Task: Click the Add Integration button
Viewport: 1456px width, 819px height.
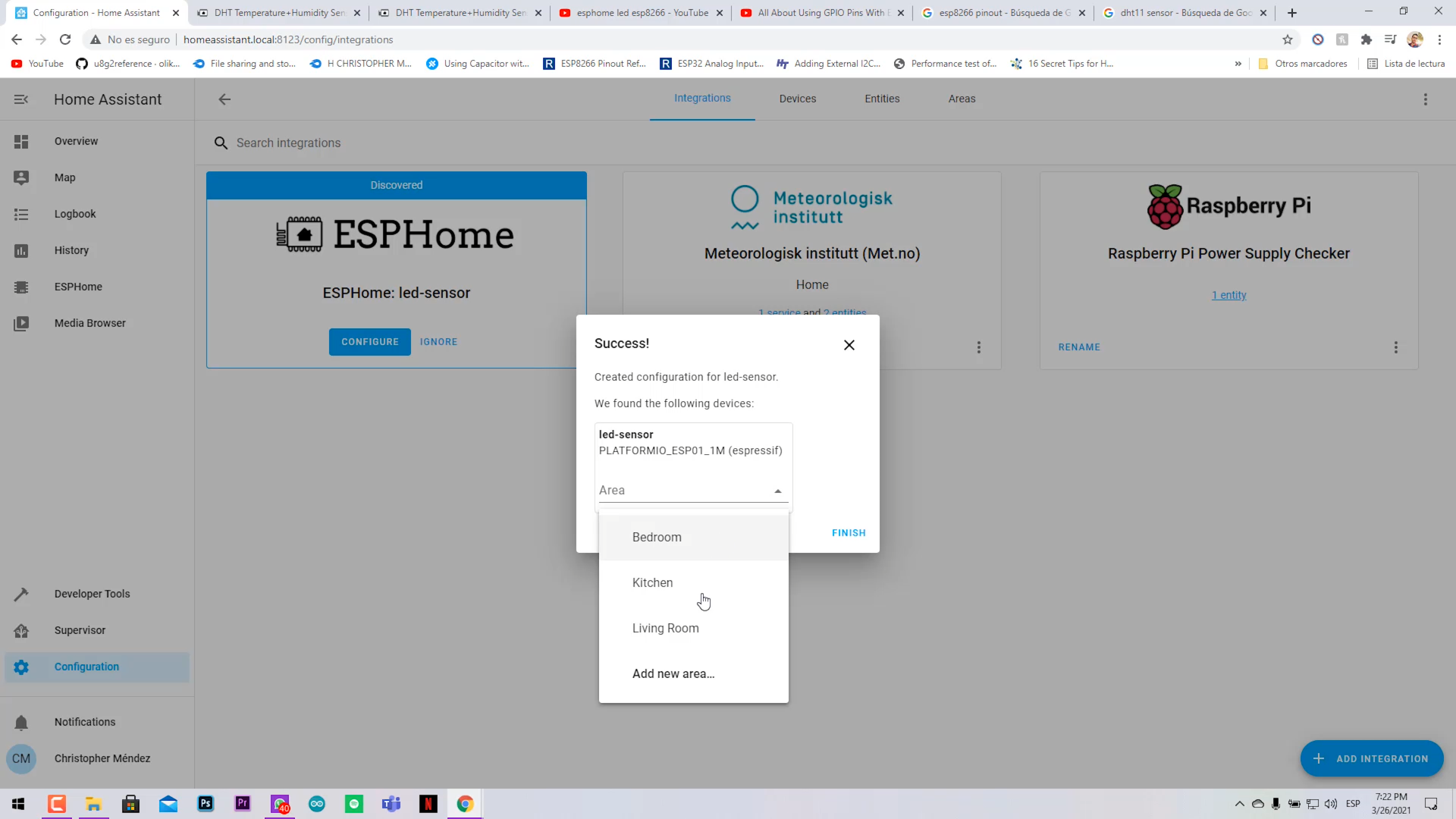Action: coord(1372,758)
